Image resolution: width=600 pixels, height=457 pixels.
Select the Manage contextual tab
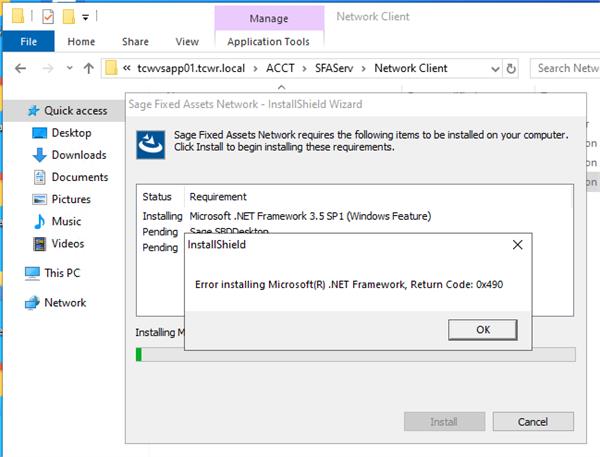(269, 18)
